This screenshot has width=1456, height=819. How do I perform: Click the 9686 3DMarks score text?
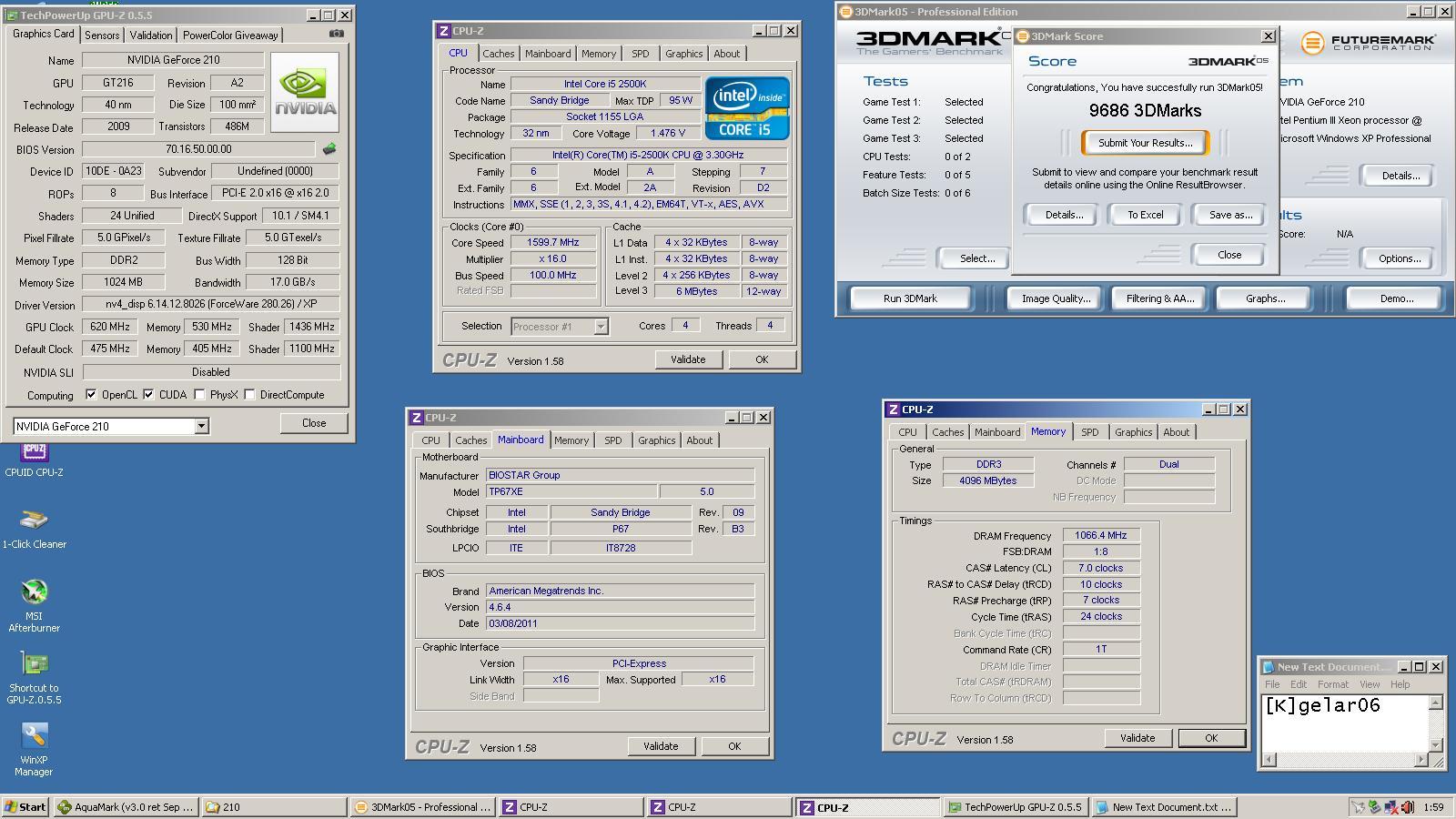(x=1145, y=111)
